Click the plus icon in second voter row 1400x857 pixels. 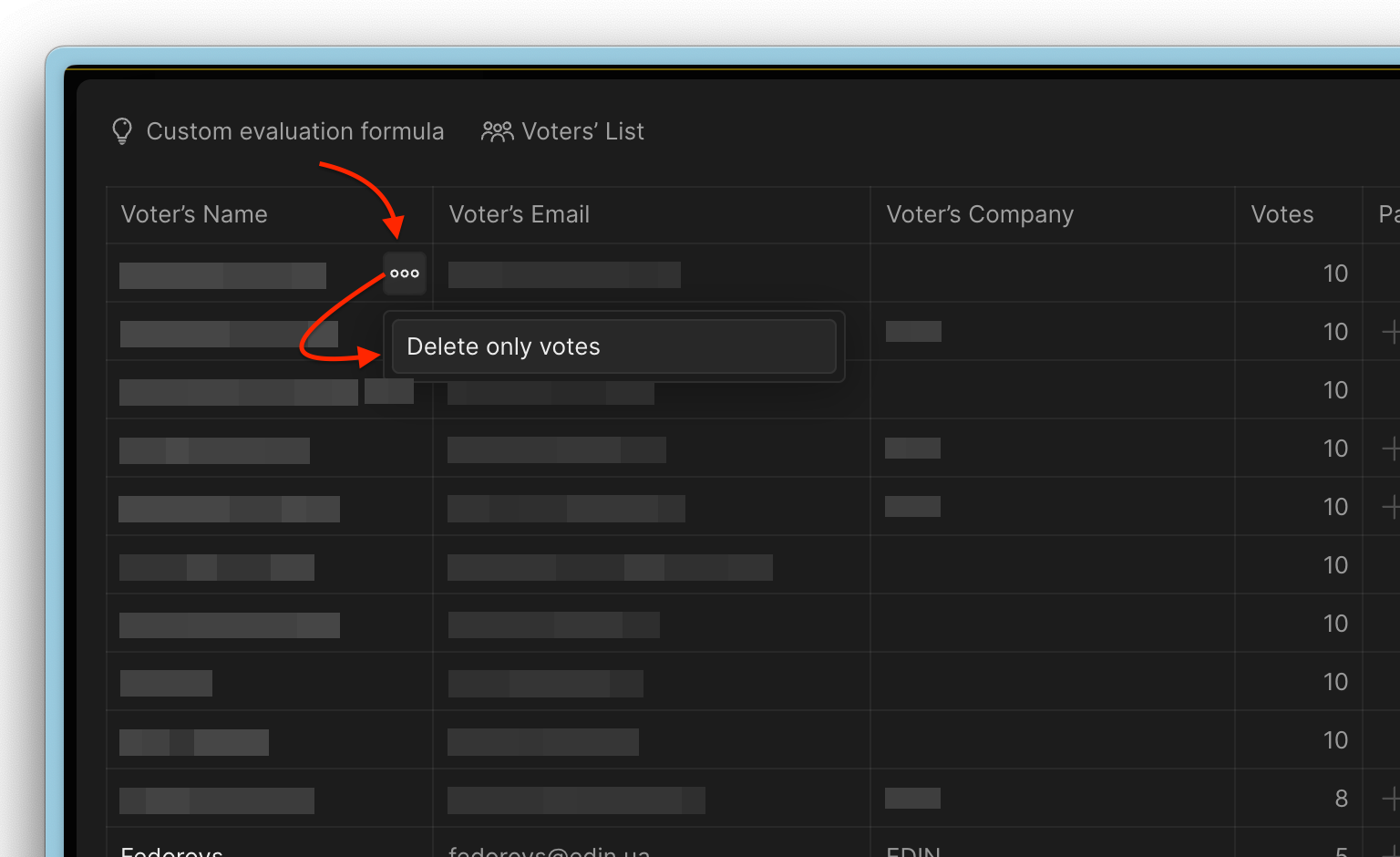point(1391,332)
